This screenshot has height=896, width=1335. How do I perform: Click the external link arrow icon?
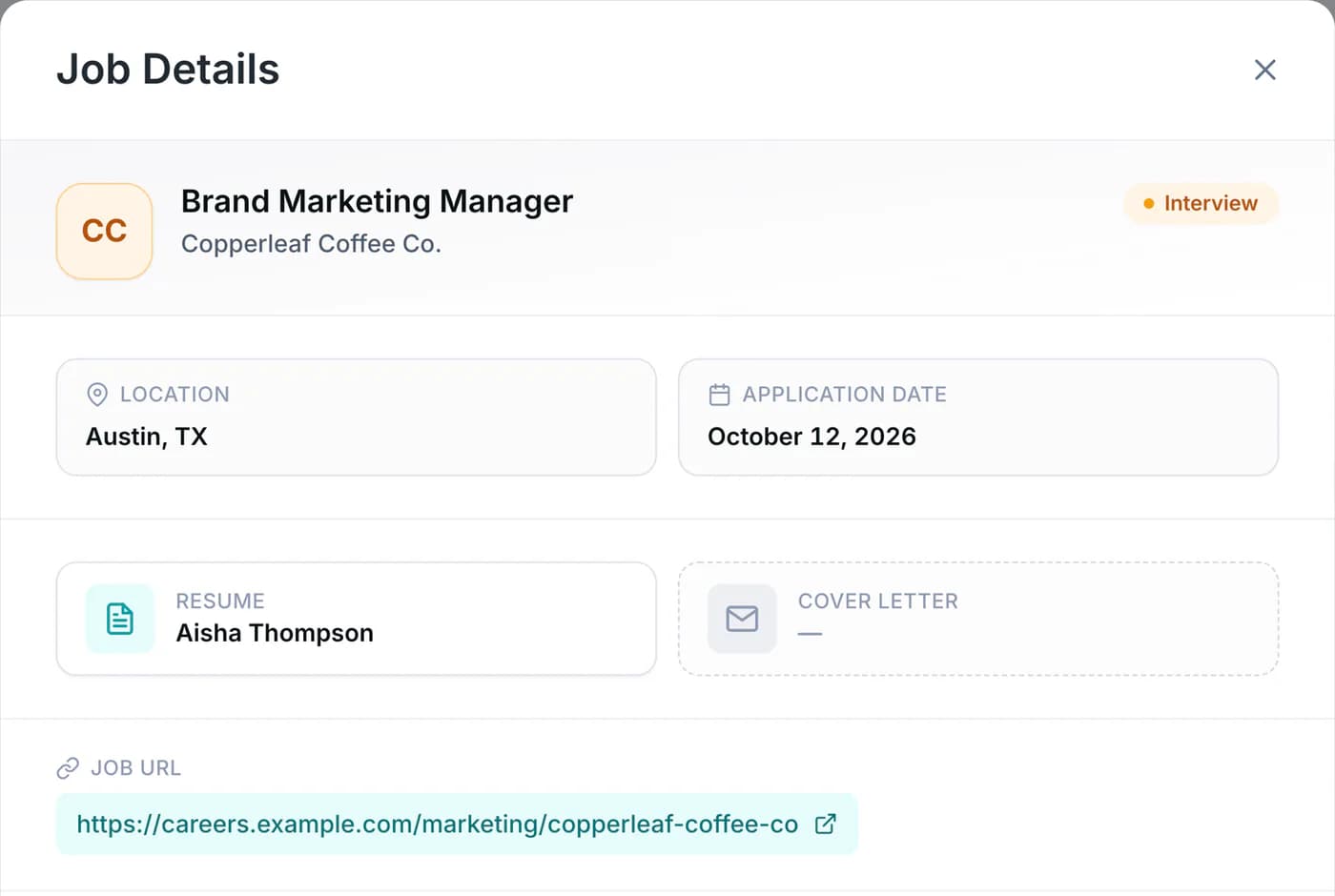(x=826, y=824)
